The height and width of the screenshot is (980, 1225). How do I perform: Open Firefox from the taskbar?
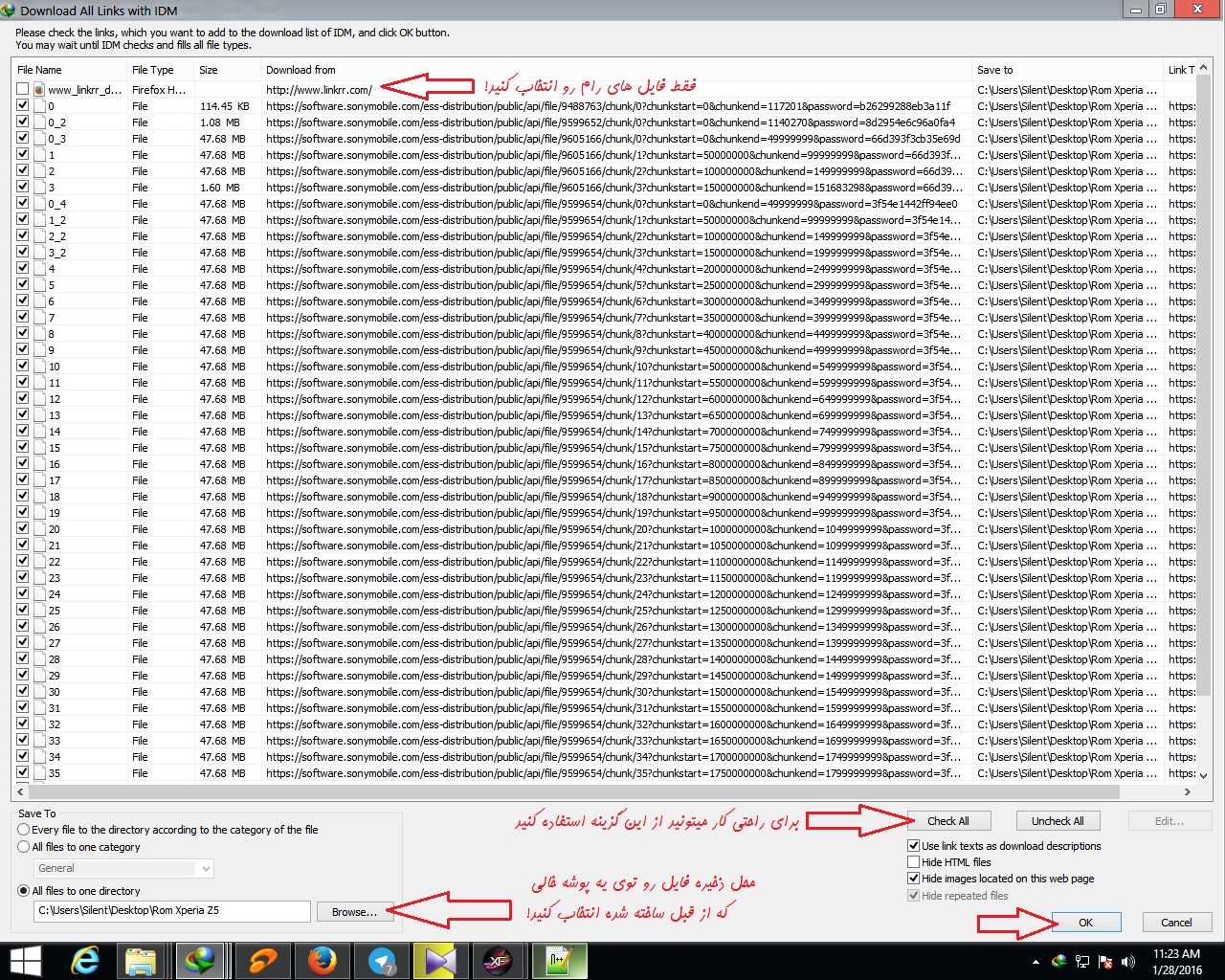pyautogui.click(x=323, y=961)
